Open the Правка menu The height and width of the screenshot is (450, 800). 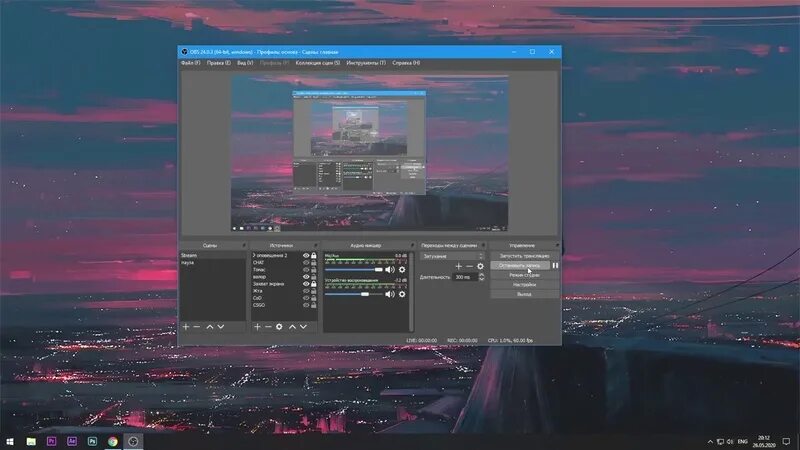[218, 63]
